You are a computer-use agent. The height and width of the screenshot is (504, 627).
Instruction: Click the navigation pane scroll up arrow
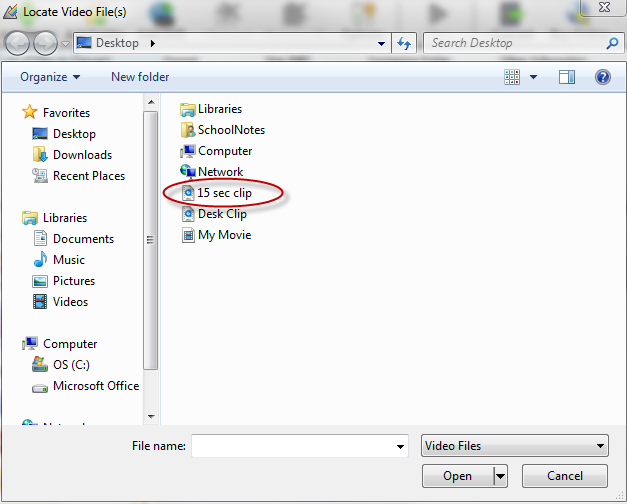pos(151,102)
